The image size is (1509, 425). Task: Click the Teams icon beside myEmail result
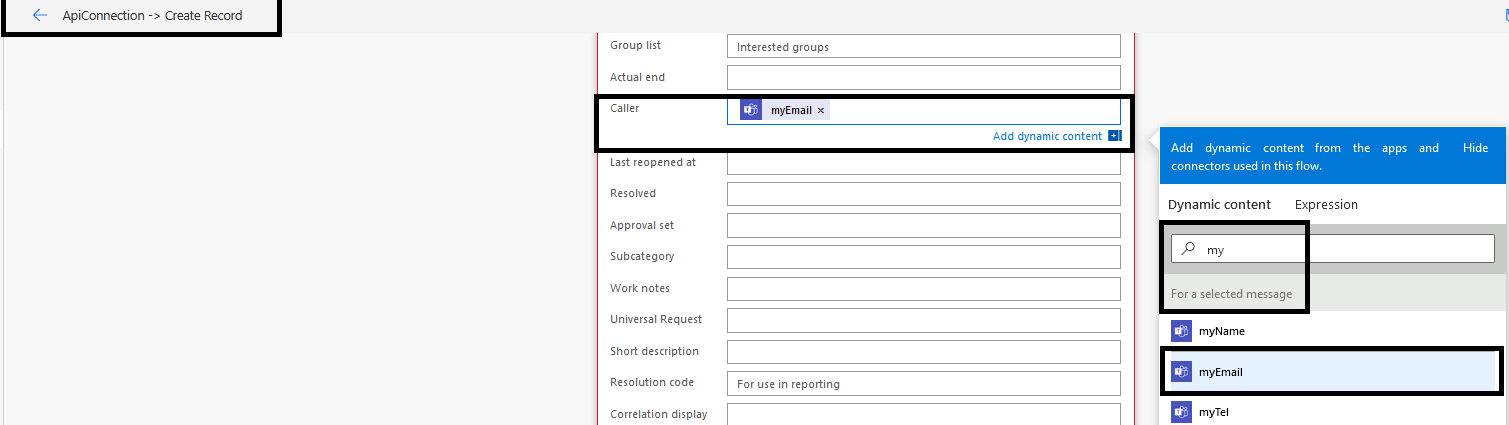tap(1181, 372)
